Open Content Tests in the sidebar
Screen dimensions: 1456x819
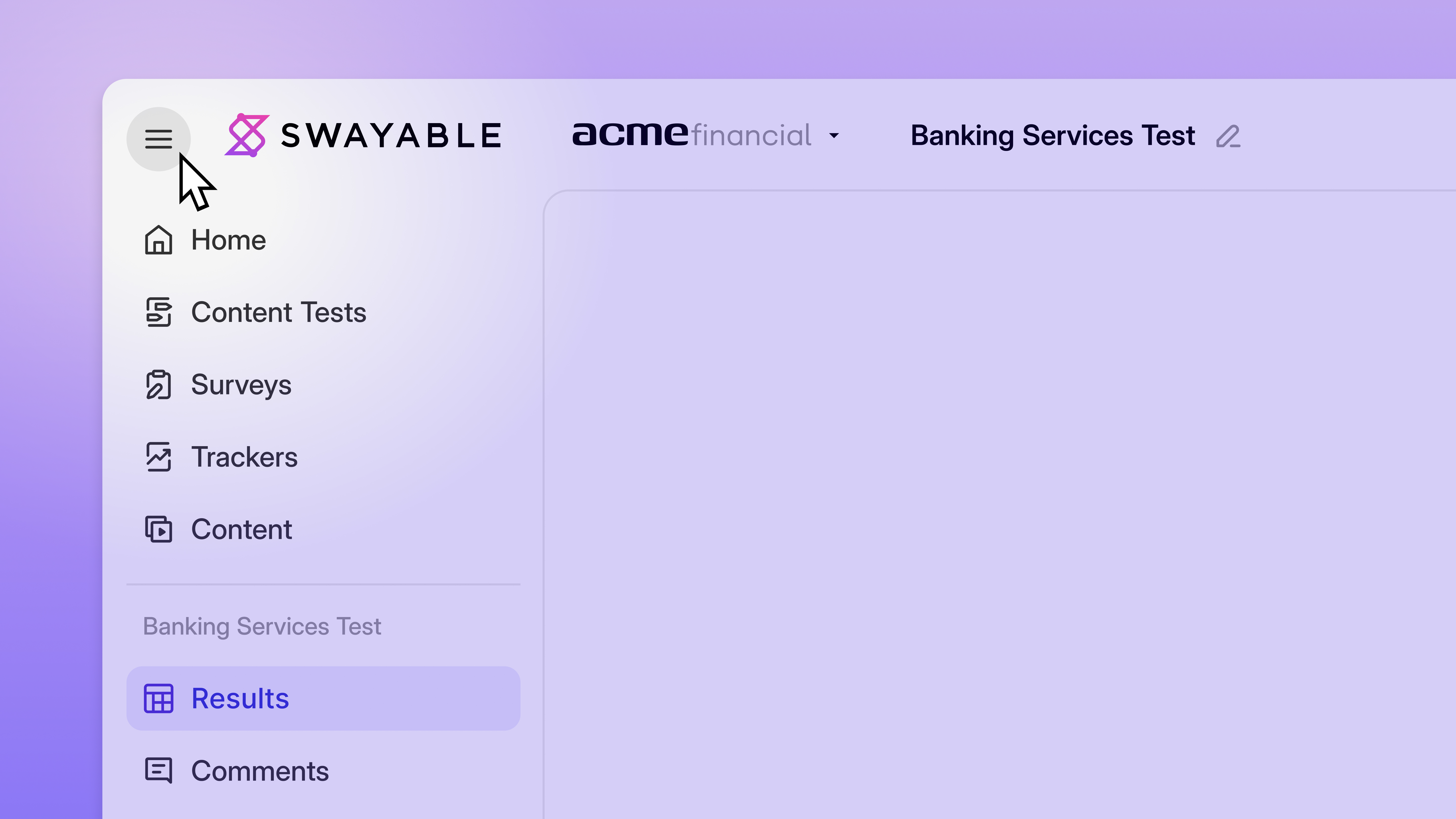coord(279,313)
